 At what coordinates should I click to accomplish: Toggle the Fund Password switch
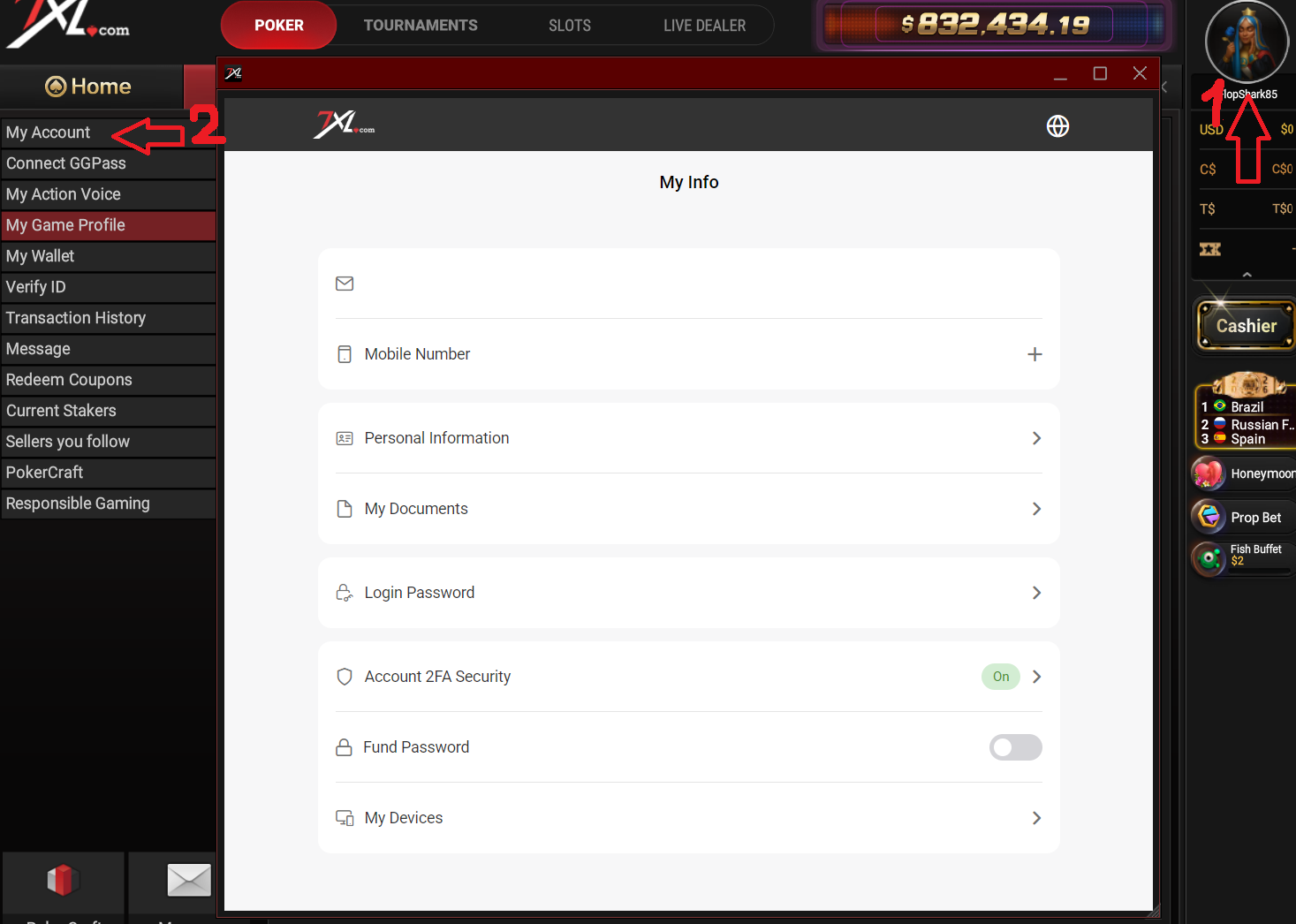(x=1015, y=747)
